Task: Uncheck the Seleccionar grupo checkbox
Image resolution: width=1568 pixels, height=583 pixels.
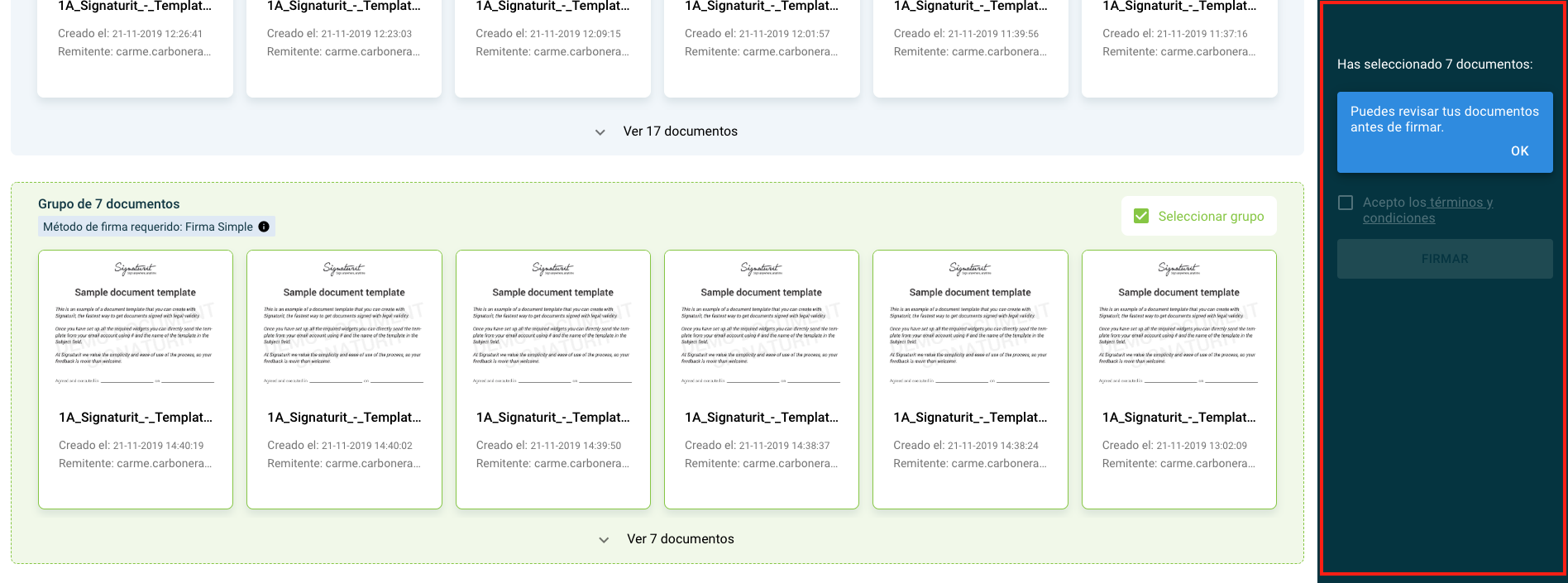Action: 1141,216
